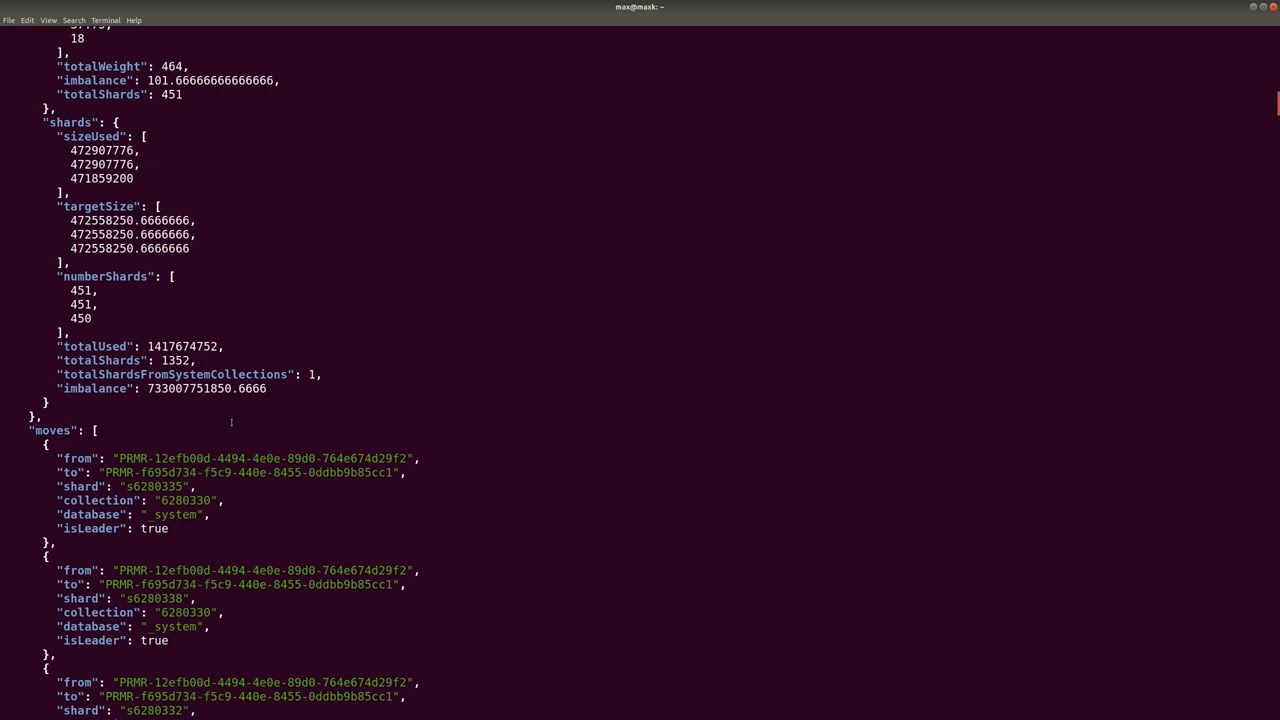Click the totalShards value 451

click(171, 95)
